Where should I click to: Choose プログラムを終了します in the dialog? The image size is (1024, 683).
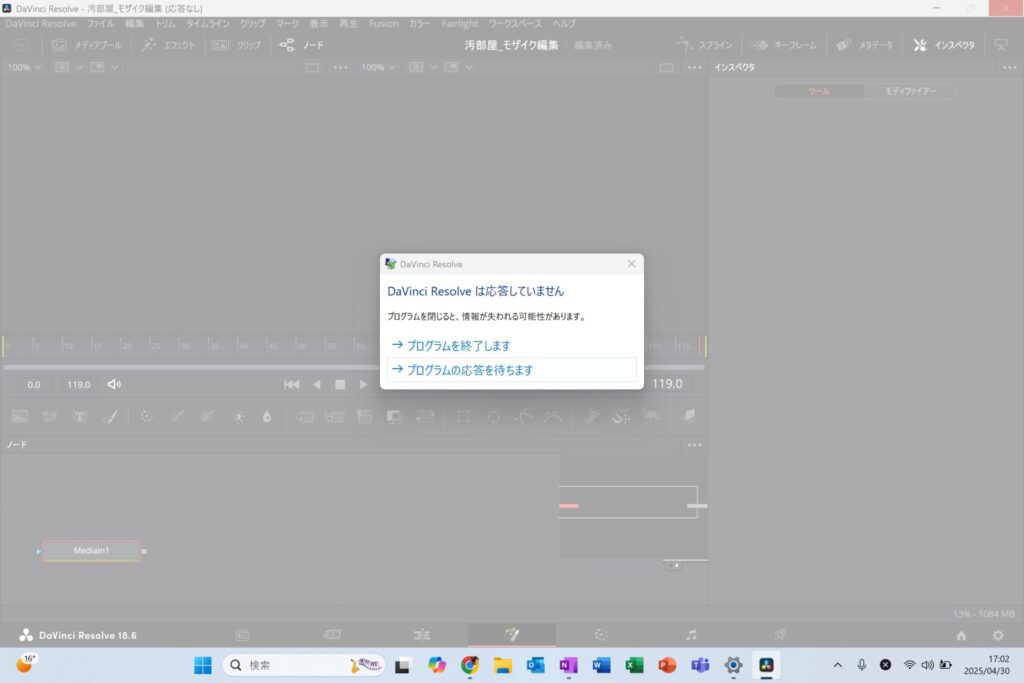(x=512, y=345)
